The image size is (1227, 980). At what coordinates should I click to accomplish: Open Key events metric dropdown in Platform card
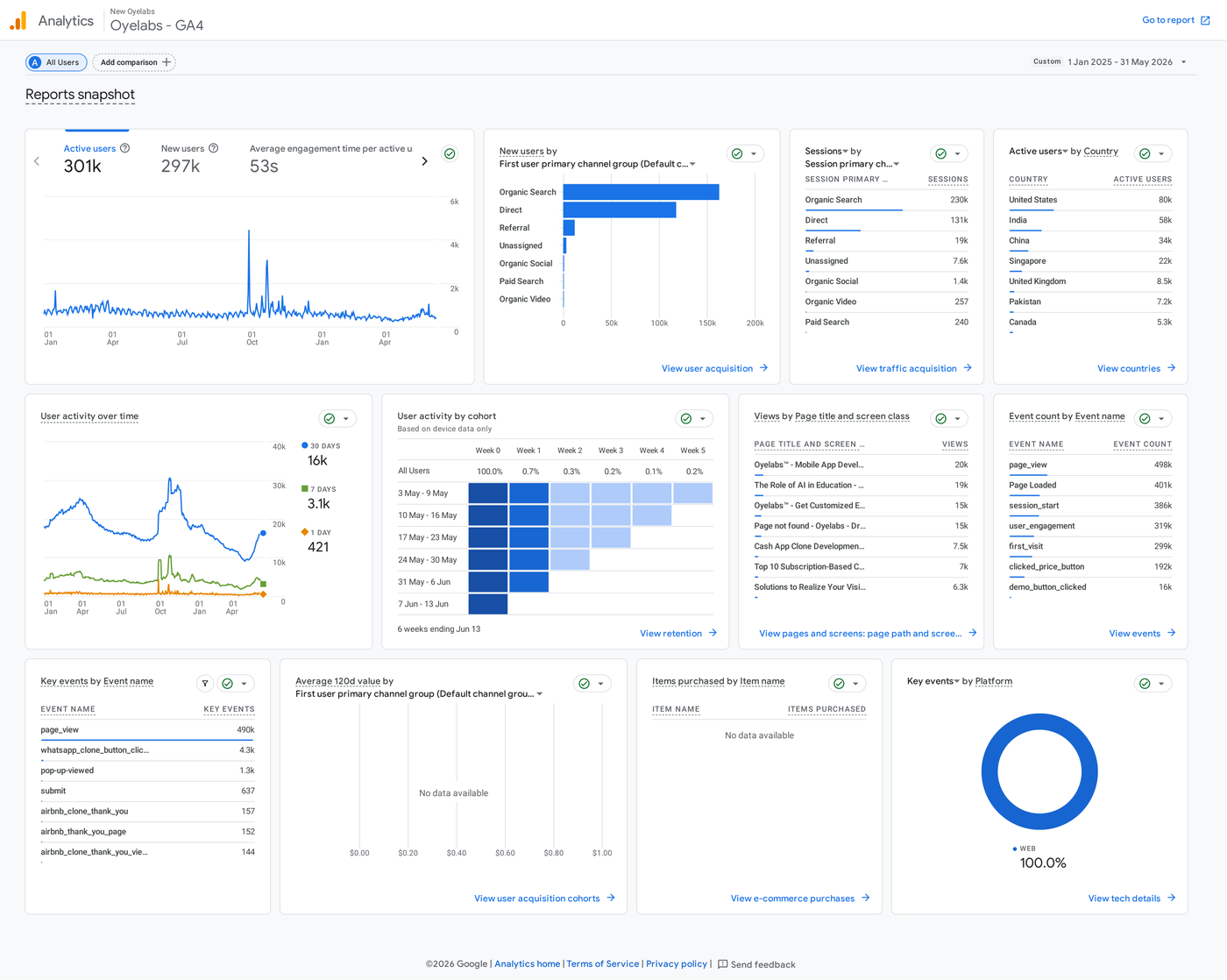(933, 681)
